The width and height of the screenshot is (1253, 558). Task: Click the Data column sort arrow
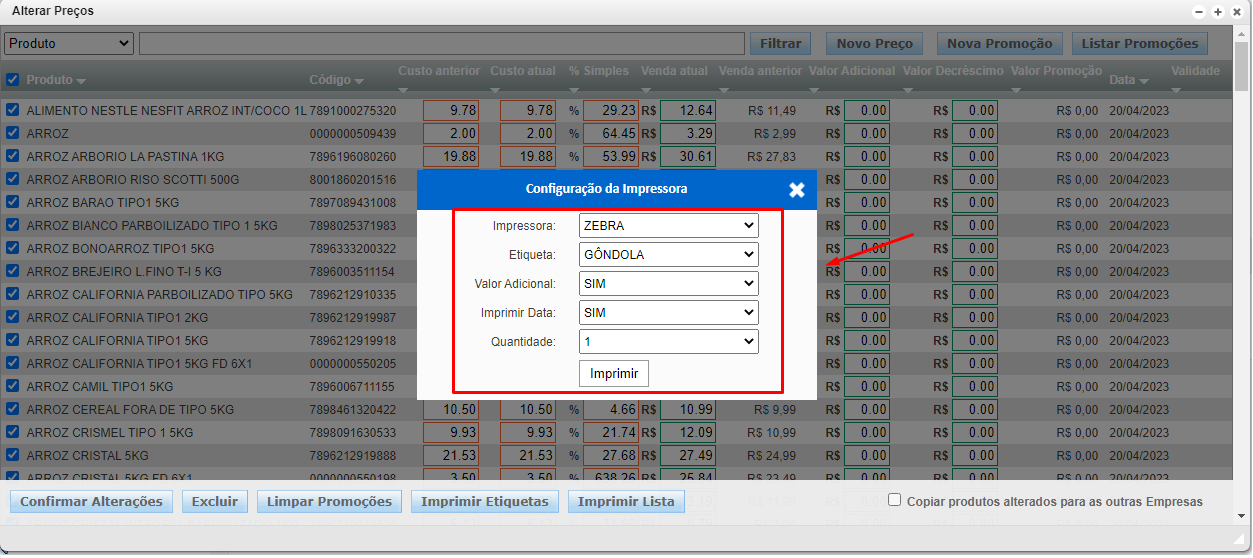(x=1144, y=81)
